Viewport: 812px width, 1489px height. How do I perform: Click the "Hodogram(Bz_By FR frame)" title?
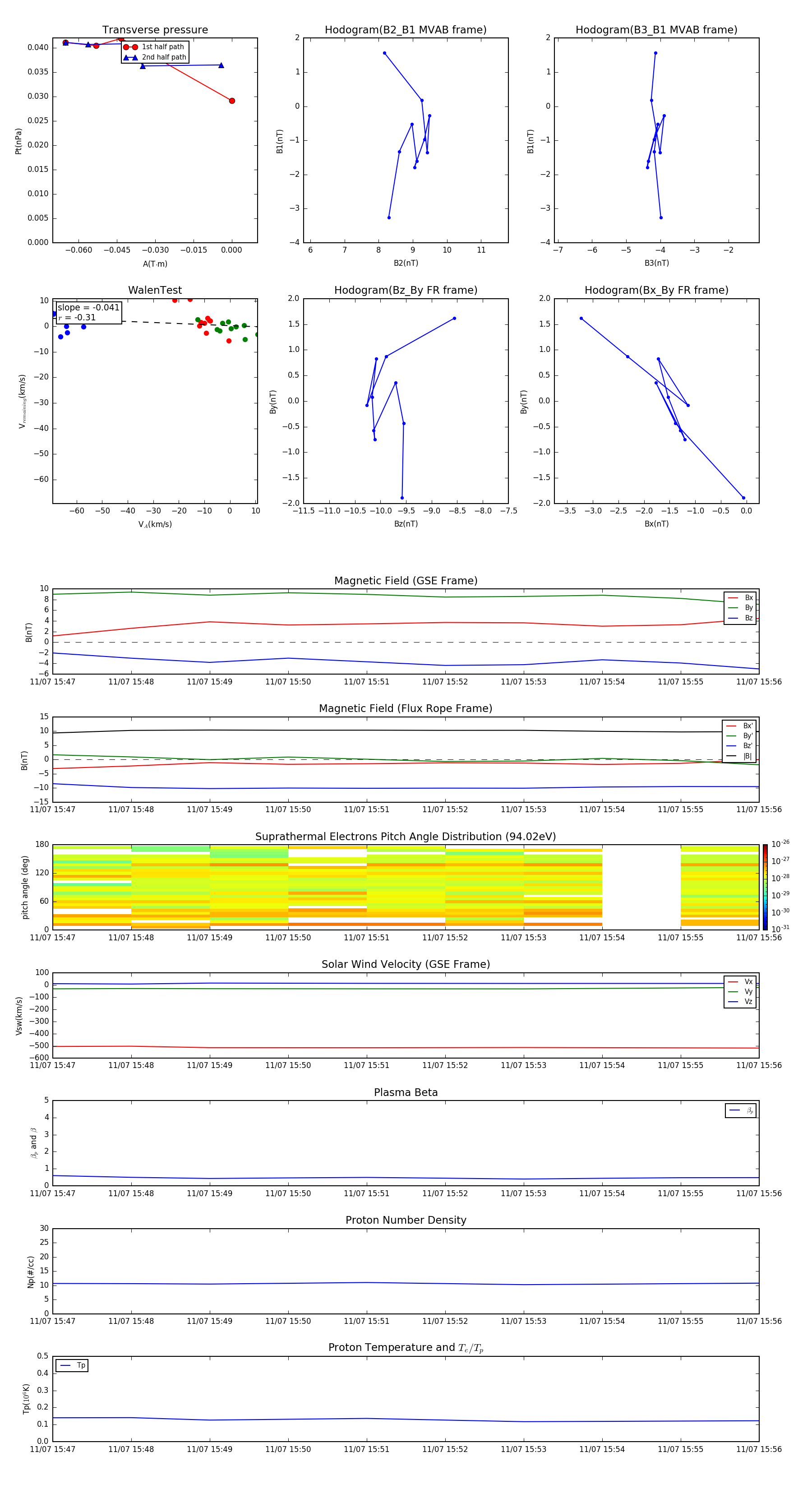click(x=406, y=290)
